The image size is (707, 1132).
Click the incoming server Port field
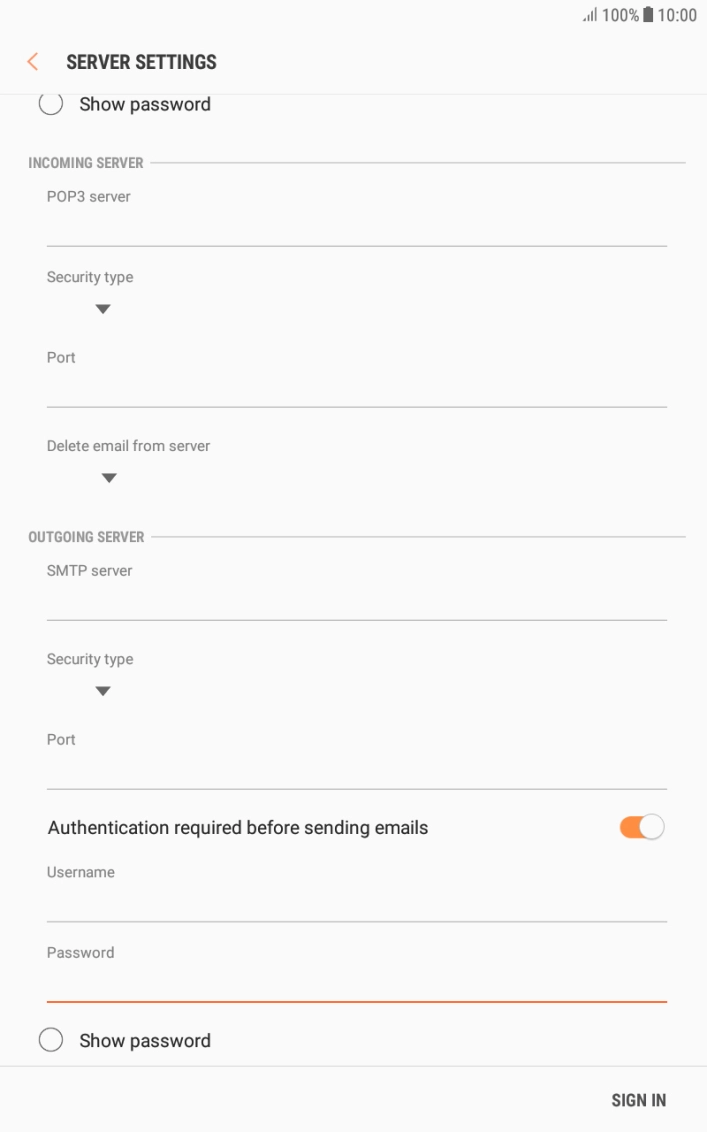(x=356, y=389)
